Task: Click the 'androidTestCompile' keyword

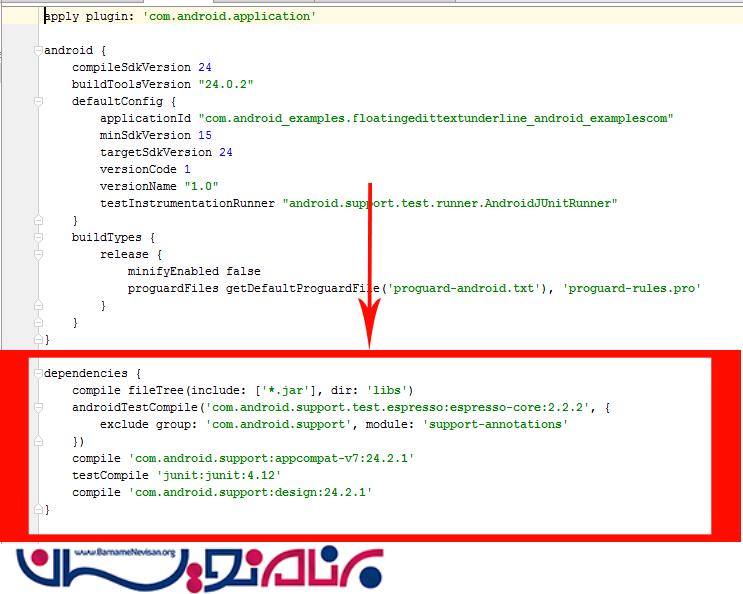Action: tap(135, 407)
